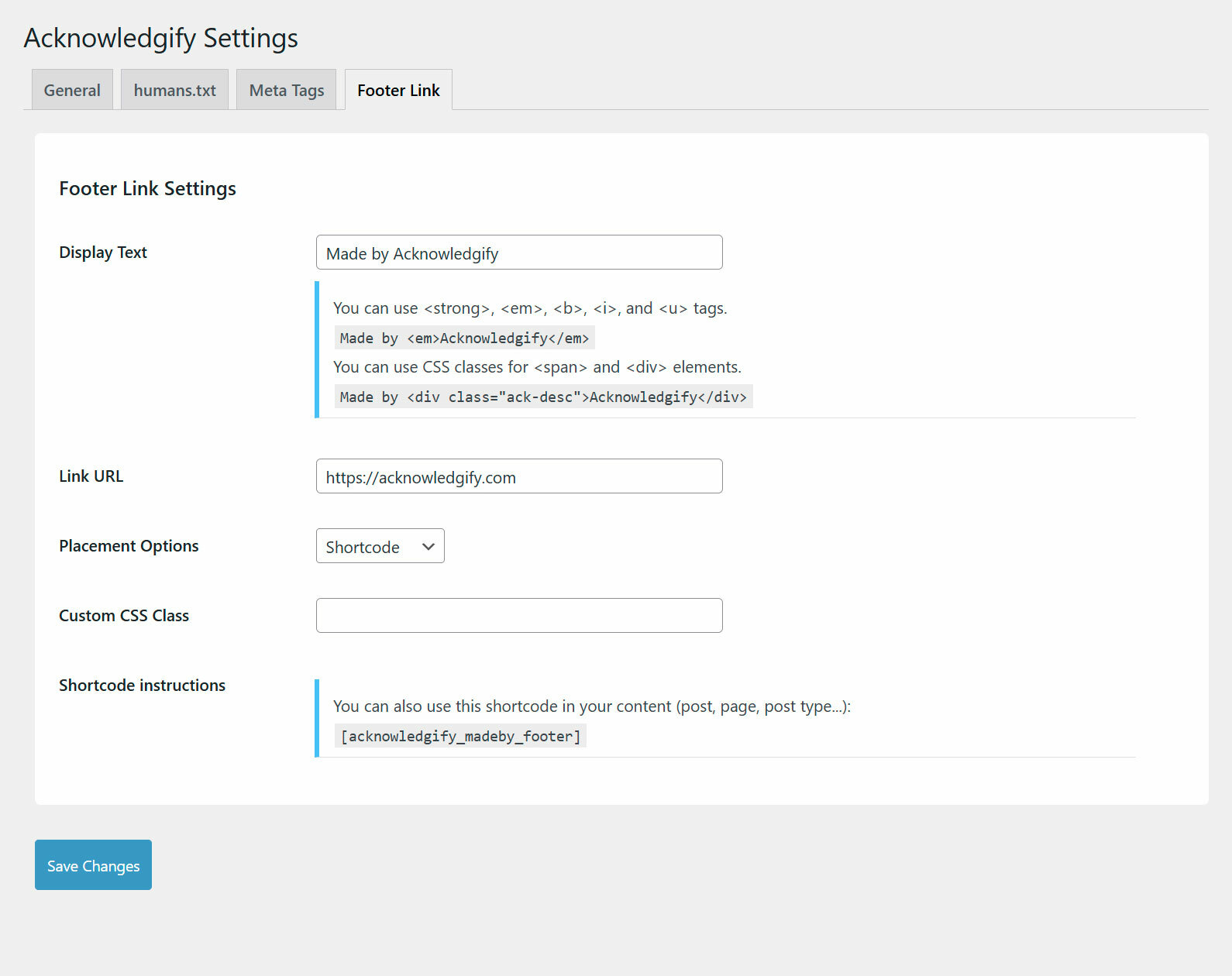Click the [acknowledgify_madeby_footer] shortcode text
Image resolution: width=1232 pixels, height=976 pixels.
(x=460, y=736)
